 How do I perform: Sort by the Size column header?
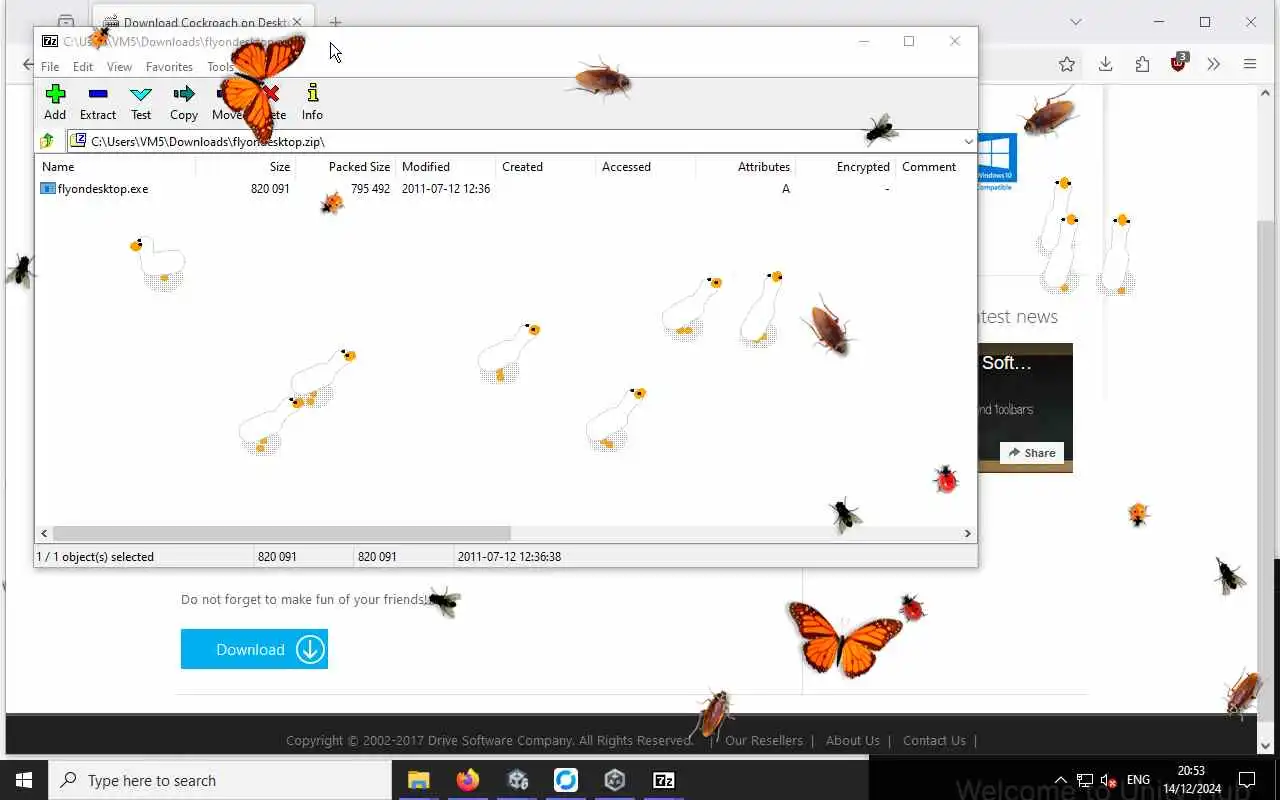click(x=245, y=167)
